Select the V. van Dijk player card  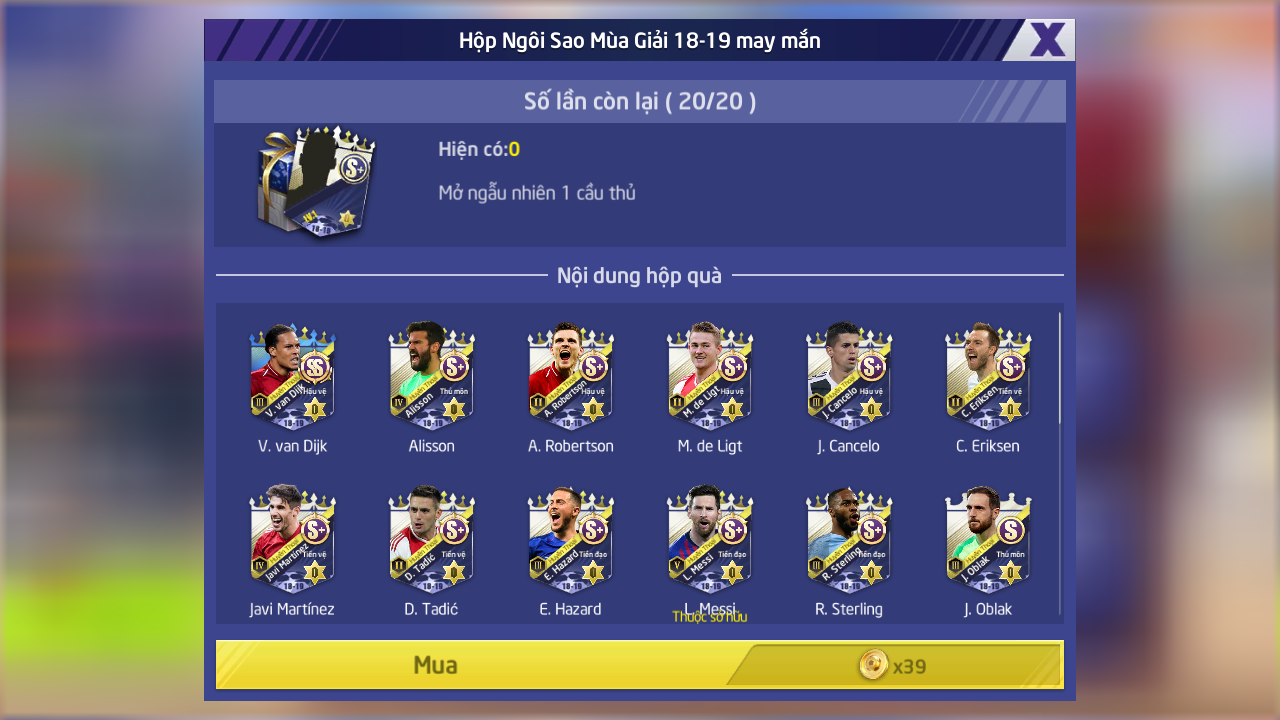(292, 376)
